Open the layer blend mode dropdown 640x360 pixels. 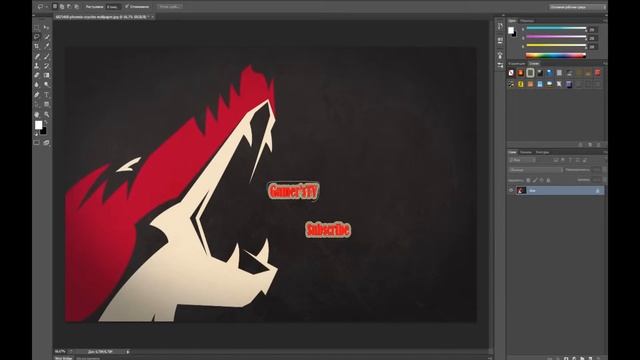tap(536, 170)
